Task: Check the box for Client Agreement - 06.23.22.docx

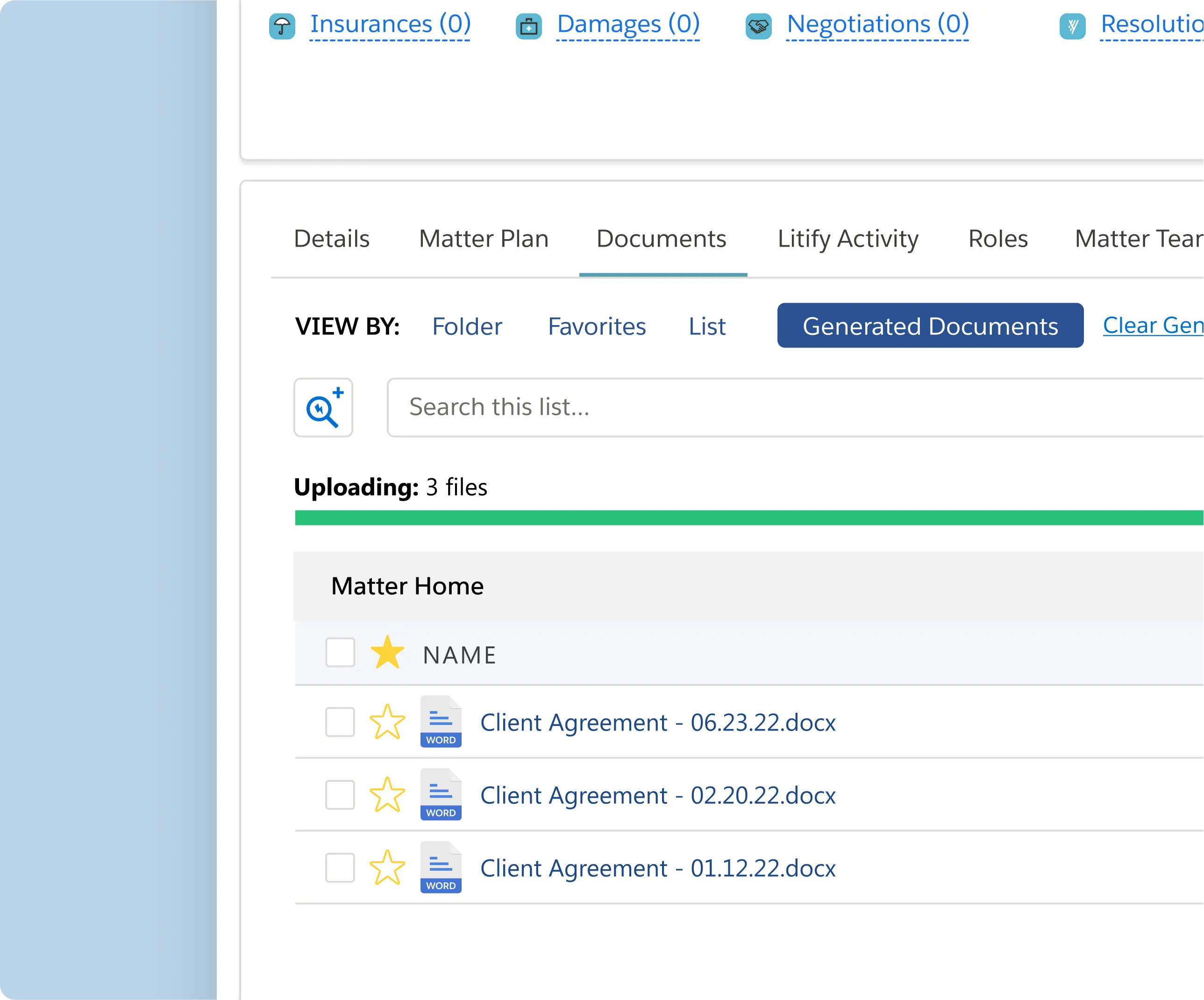Action: 340,722
